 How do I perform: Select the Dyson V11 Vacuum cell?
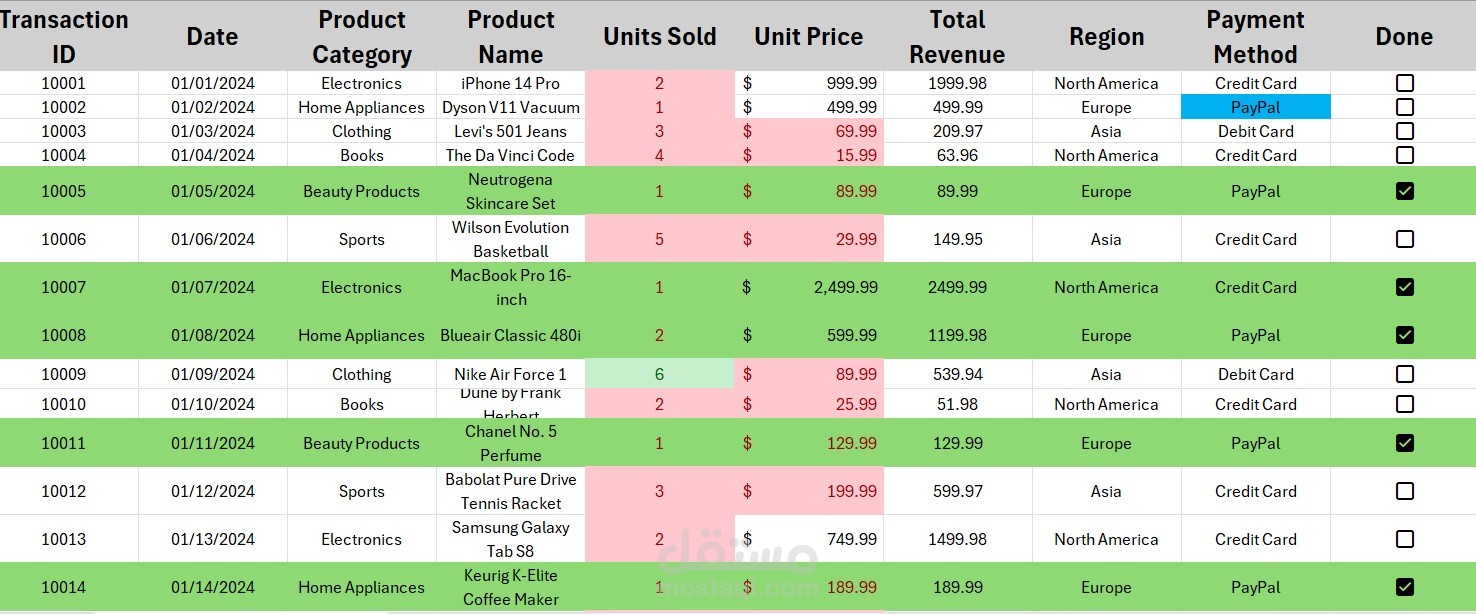point(510,107)
